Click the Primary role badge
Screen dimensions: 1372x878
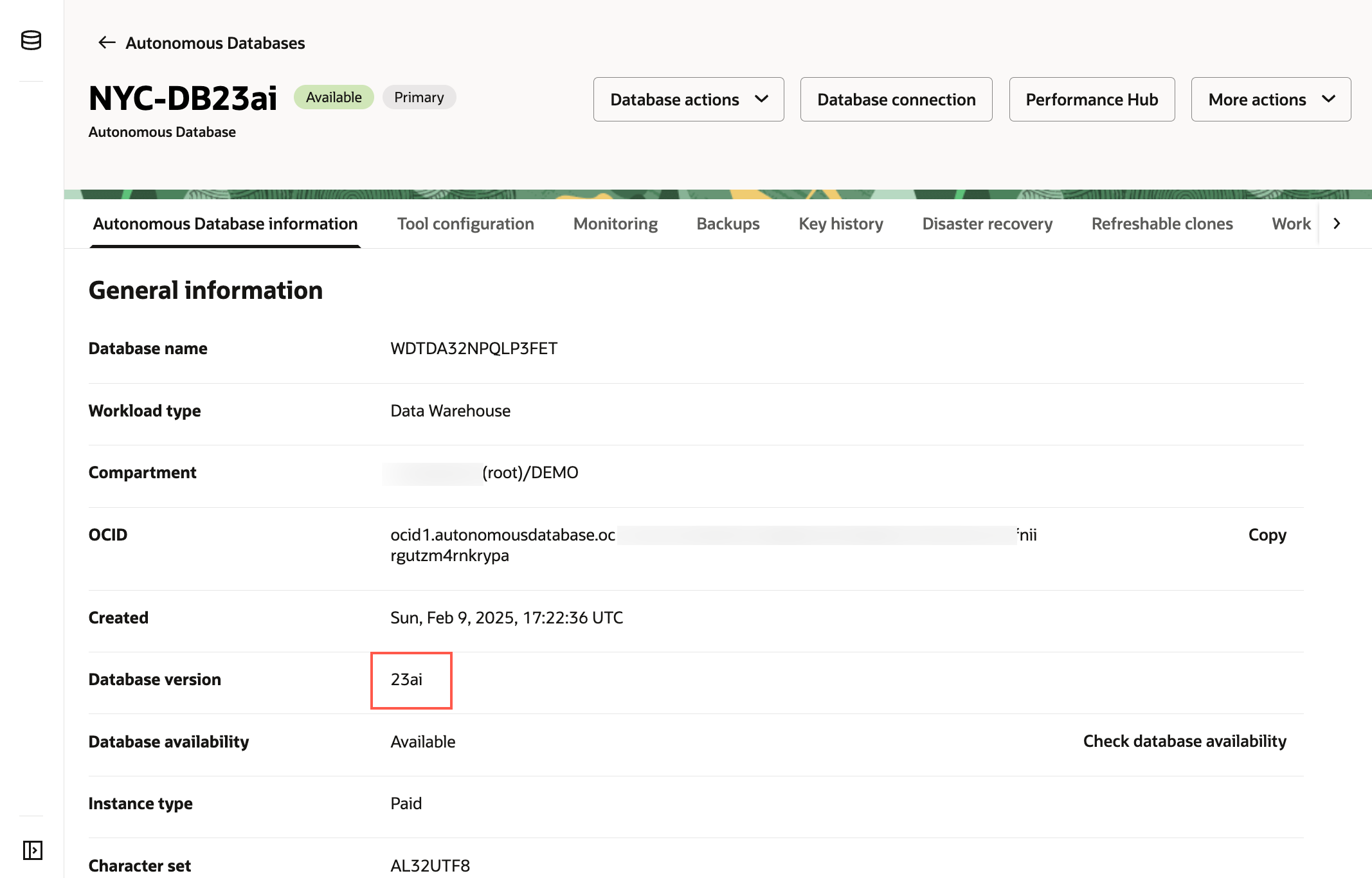pyautogui.click(x=419, y=97)
